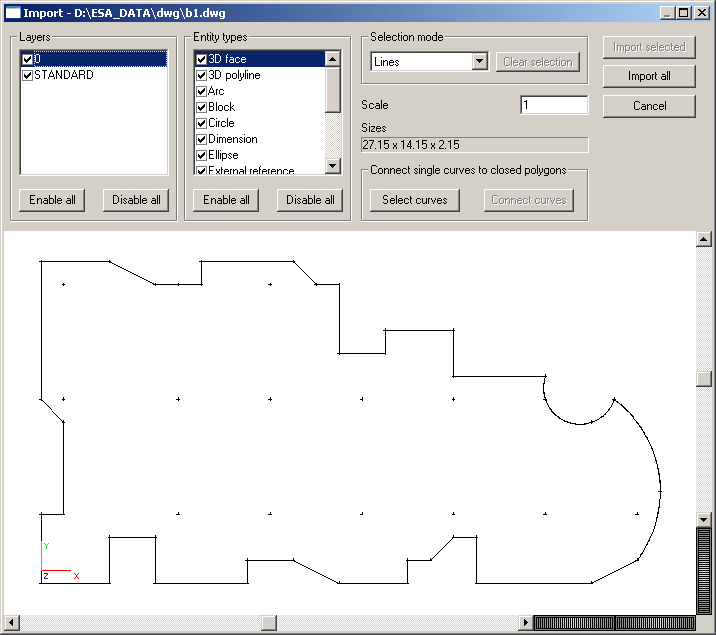
Task: Click the Select curves button
Action: tap(415, 200)
